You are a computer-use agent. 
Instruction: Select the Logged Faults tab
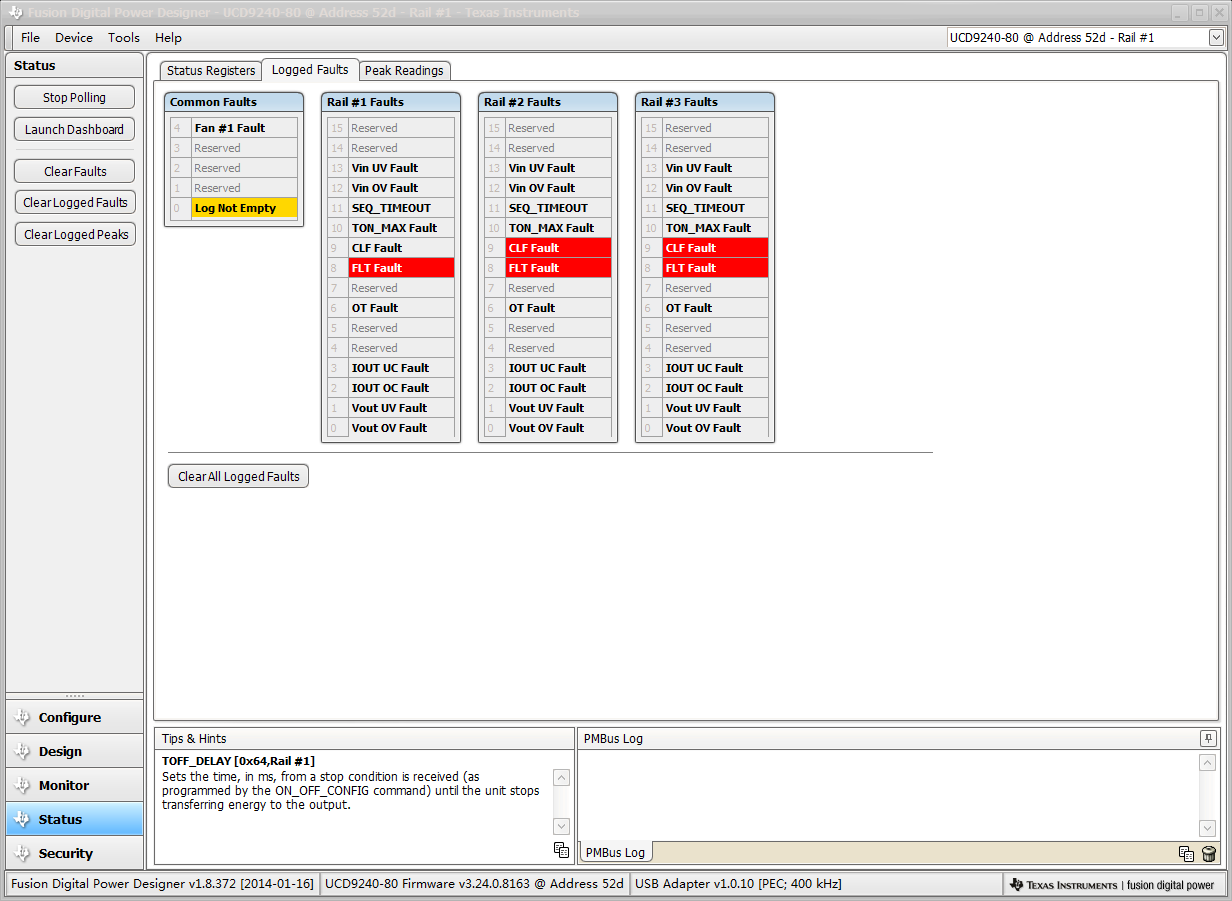point(310,70)
